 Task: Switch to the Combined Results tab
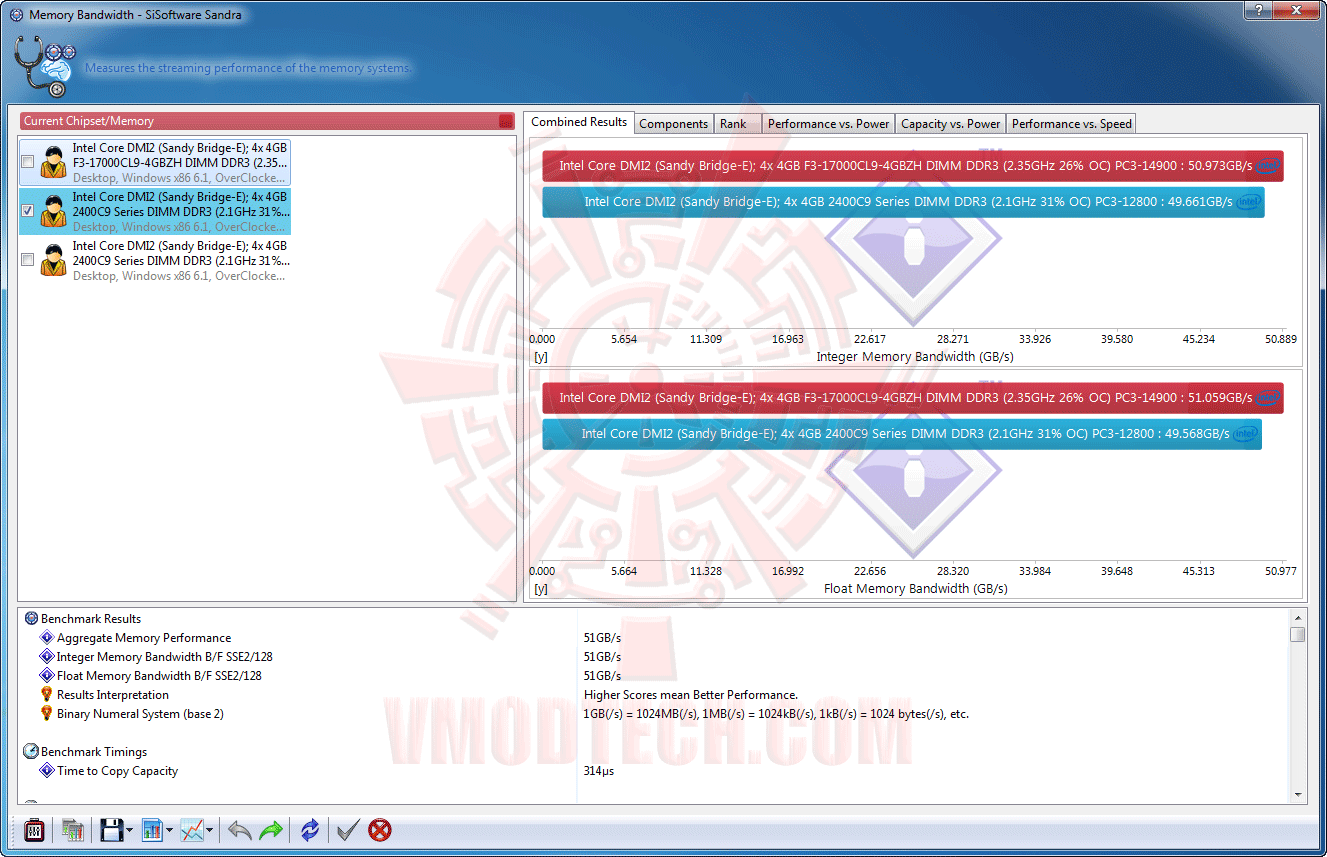pyautogui.click(x=579, y=122)
